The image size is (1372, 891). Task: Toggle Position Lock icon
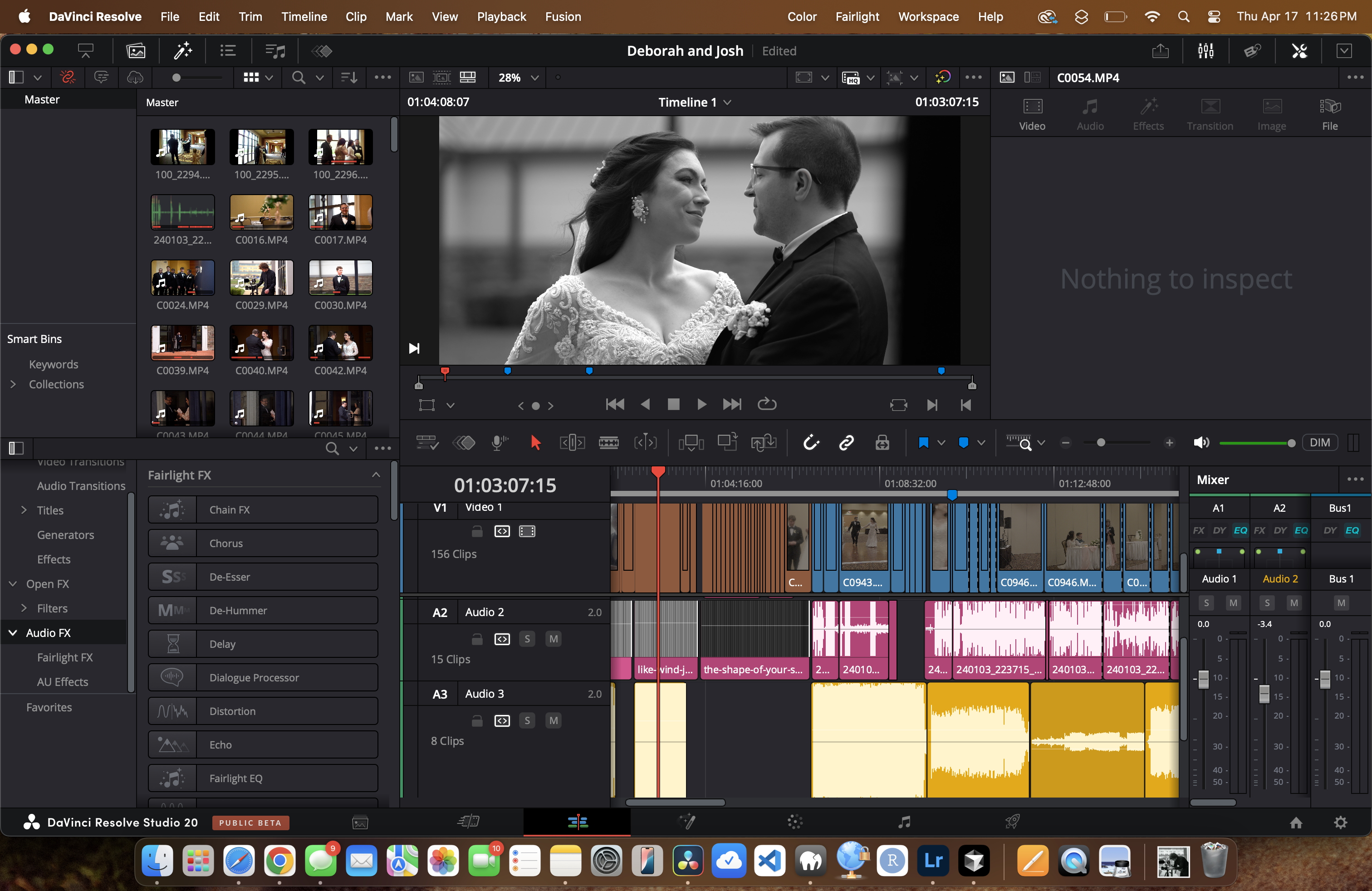point(882,443)
